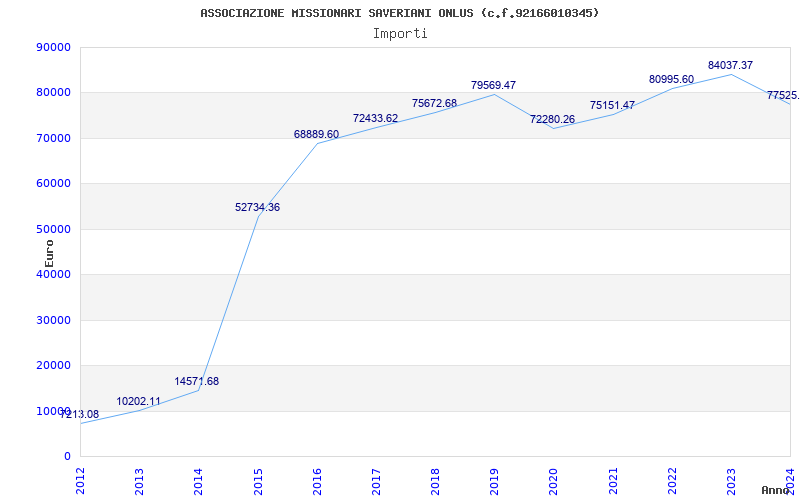Select data label 14571.68
The height and width of the screenshot is (500, 800).
(x=196, y=381)
